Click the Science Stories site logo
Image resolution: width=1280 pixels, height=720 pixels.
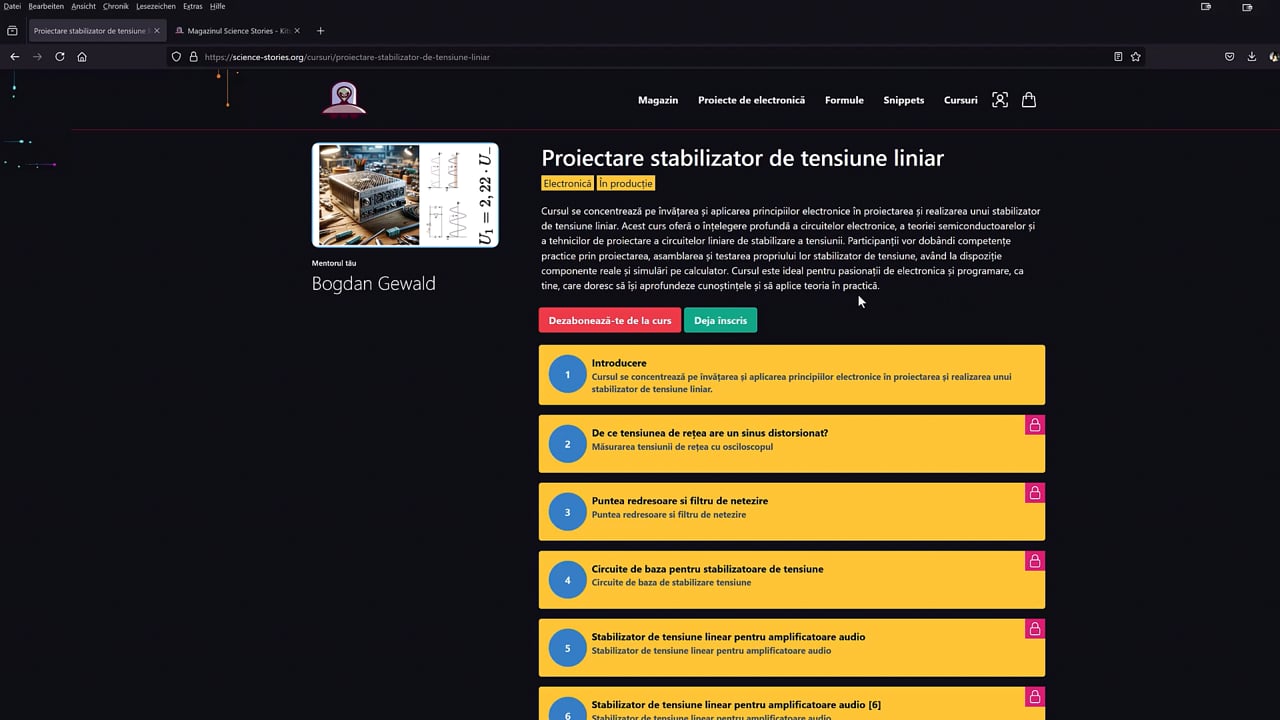click(x=344, y=99)
